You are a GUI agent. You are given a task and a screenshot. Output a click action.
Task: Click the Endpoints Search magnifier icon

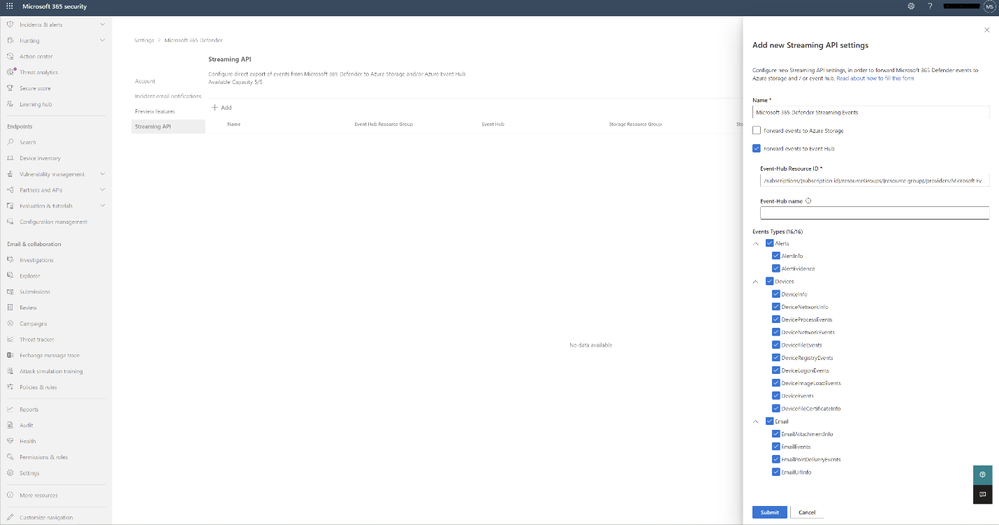10,142
